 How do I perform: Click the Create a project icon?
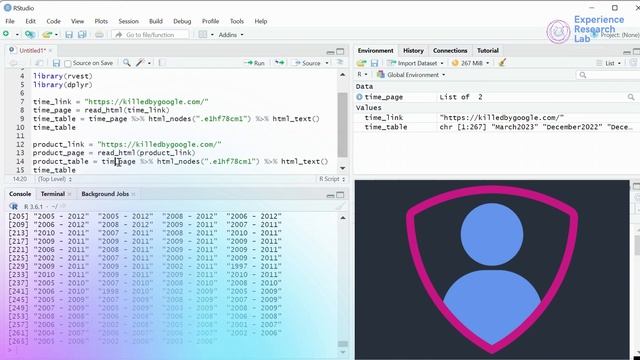pos(30,35)
